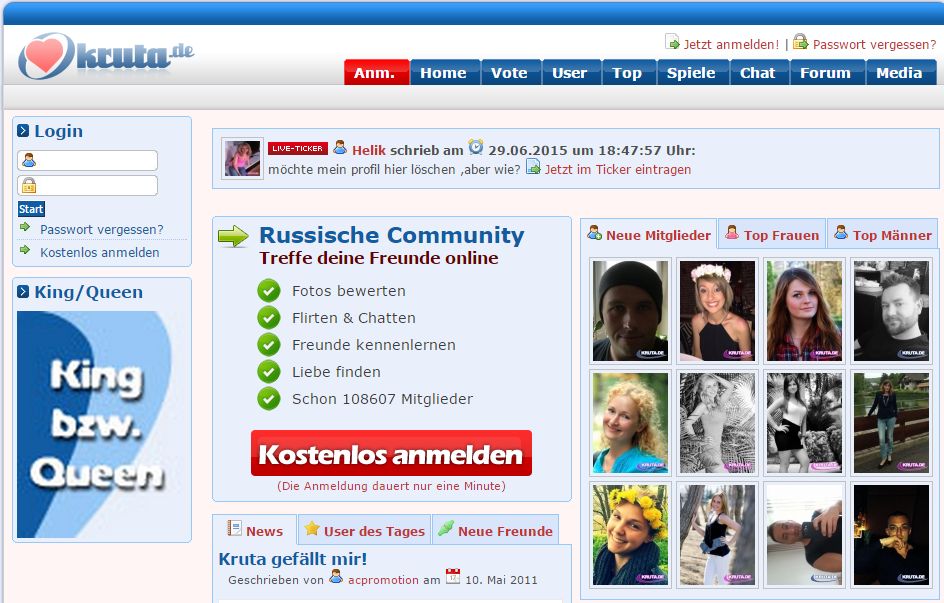Open member photo of woman with yellow flower wreath
The width and height of the screenshot is (944, 603).
(x=630, y=535)
